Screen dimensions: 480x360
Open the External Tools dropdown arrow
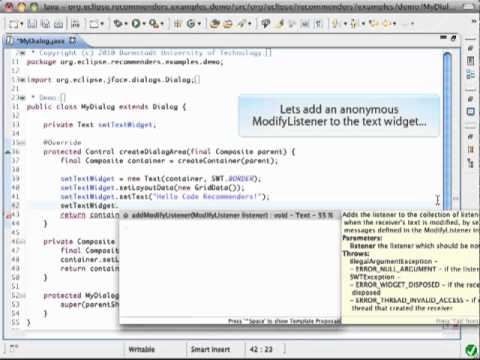tap(162, 24)
